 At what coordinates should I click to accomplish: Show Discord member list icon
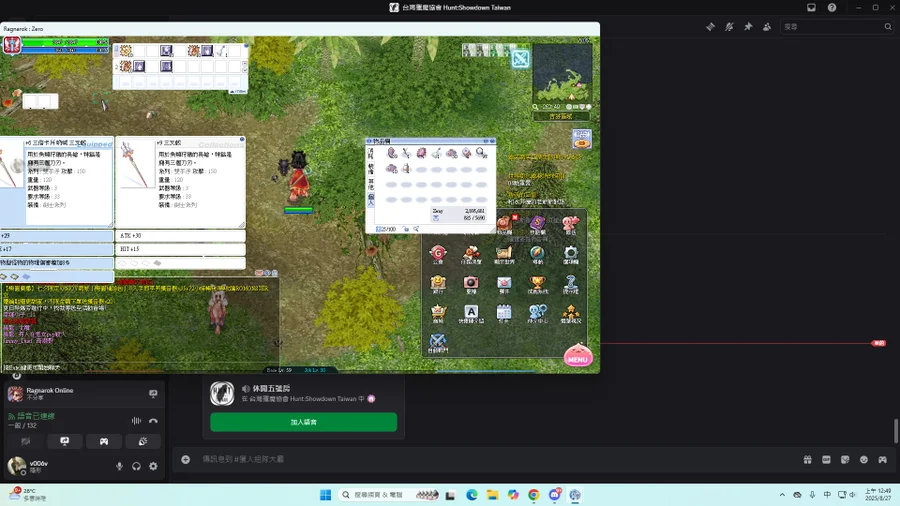tap(767, 26)
